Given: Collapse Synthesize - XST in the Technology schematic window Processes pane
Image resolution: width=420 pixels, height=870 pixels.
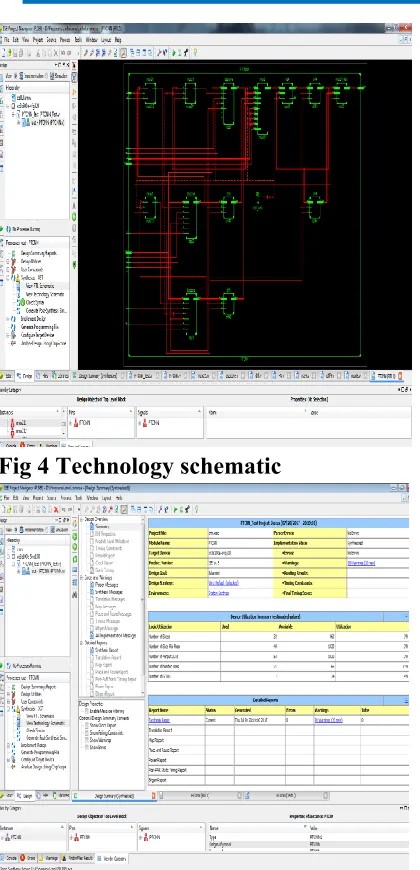Looking at the screenshot, I should click(x=7, y=278).
